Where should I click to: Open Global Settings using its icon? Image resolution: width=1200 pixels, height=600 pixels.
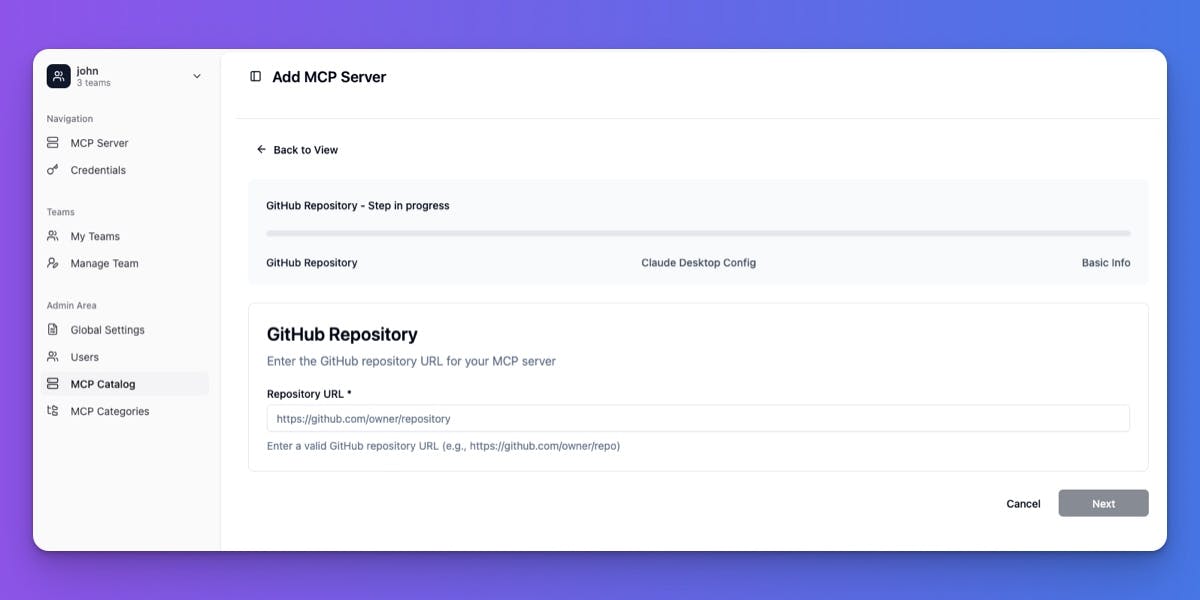[54, 329]
